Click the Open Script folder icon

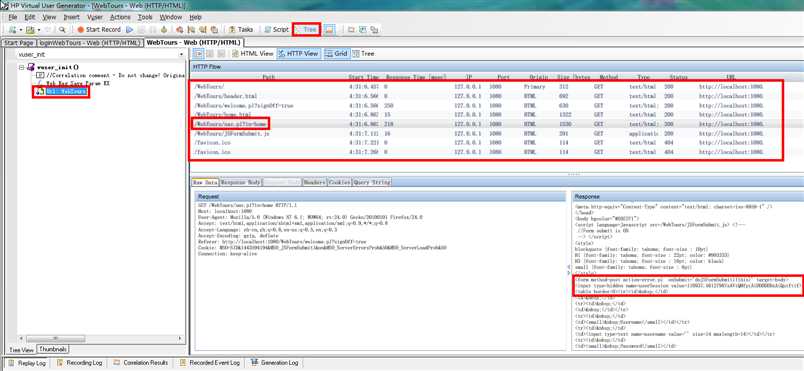pos(30,30)
